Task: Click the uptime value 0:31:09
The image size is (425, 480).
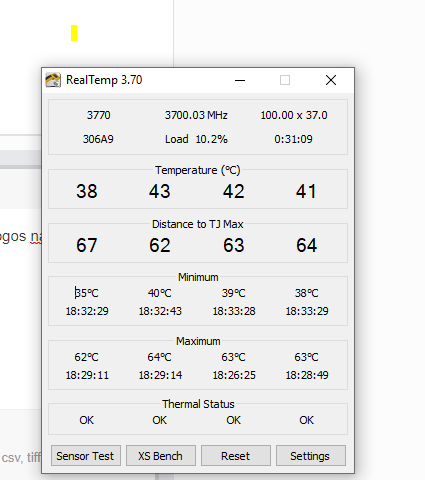Action: click(x=293, y=139)
